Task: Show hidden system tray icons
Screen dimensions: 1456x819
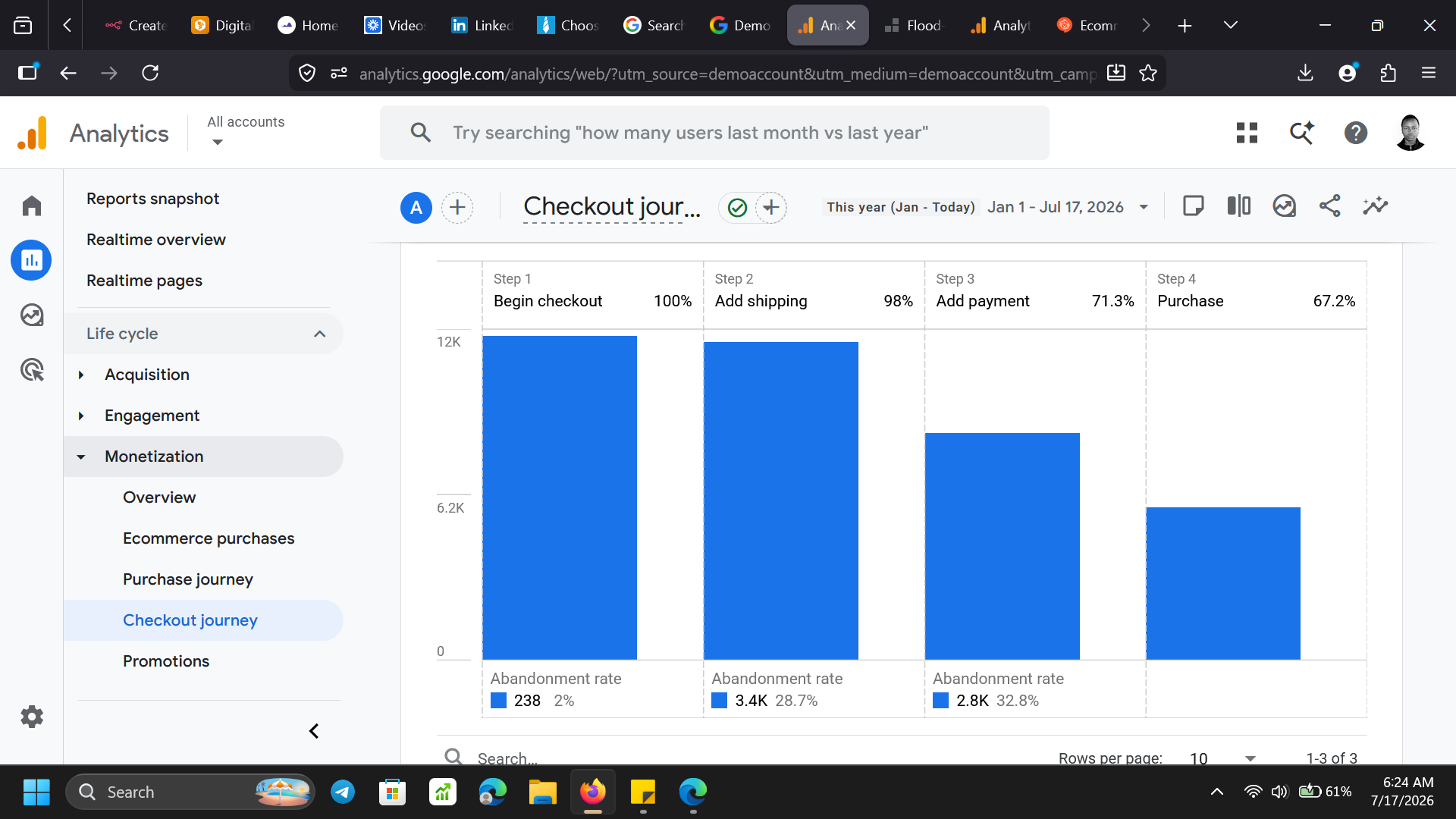Action: (x=1217, y=792)
